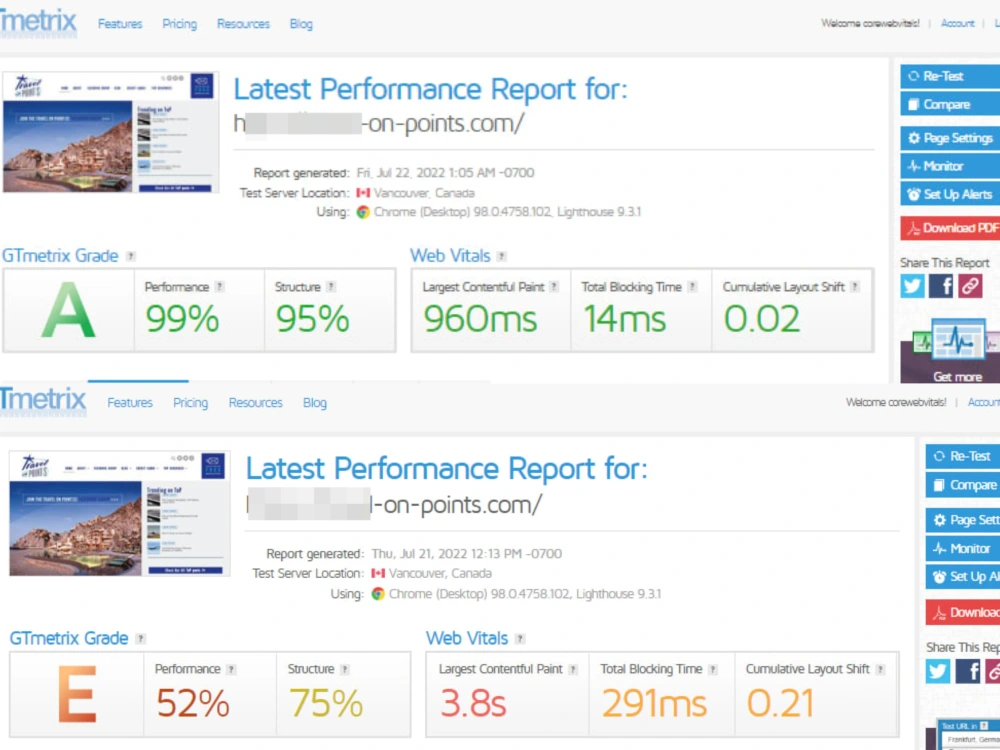
Task: Click the 52% Performance value
Action: click(193, 703)
